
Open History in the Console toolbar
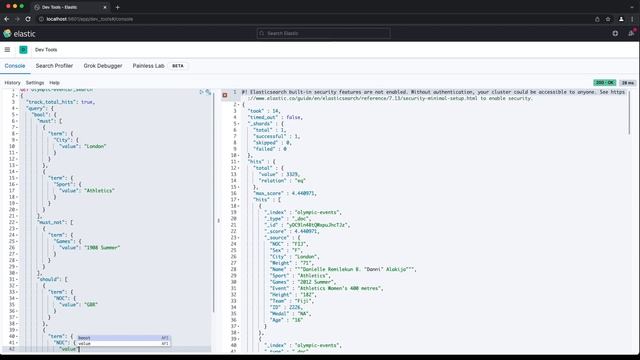click(12, 82)
